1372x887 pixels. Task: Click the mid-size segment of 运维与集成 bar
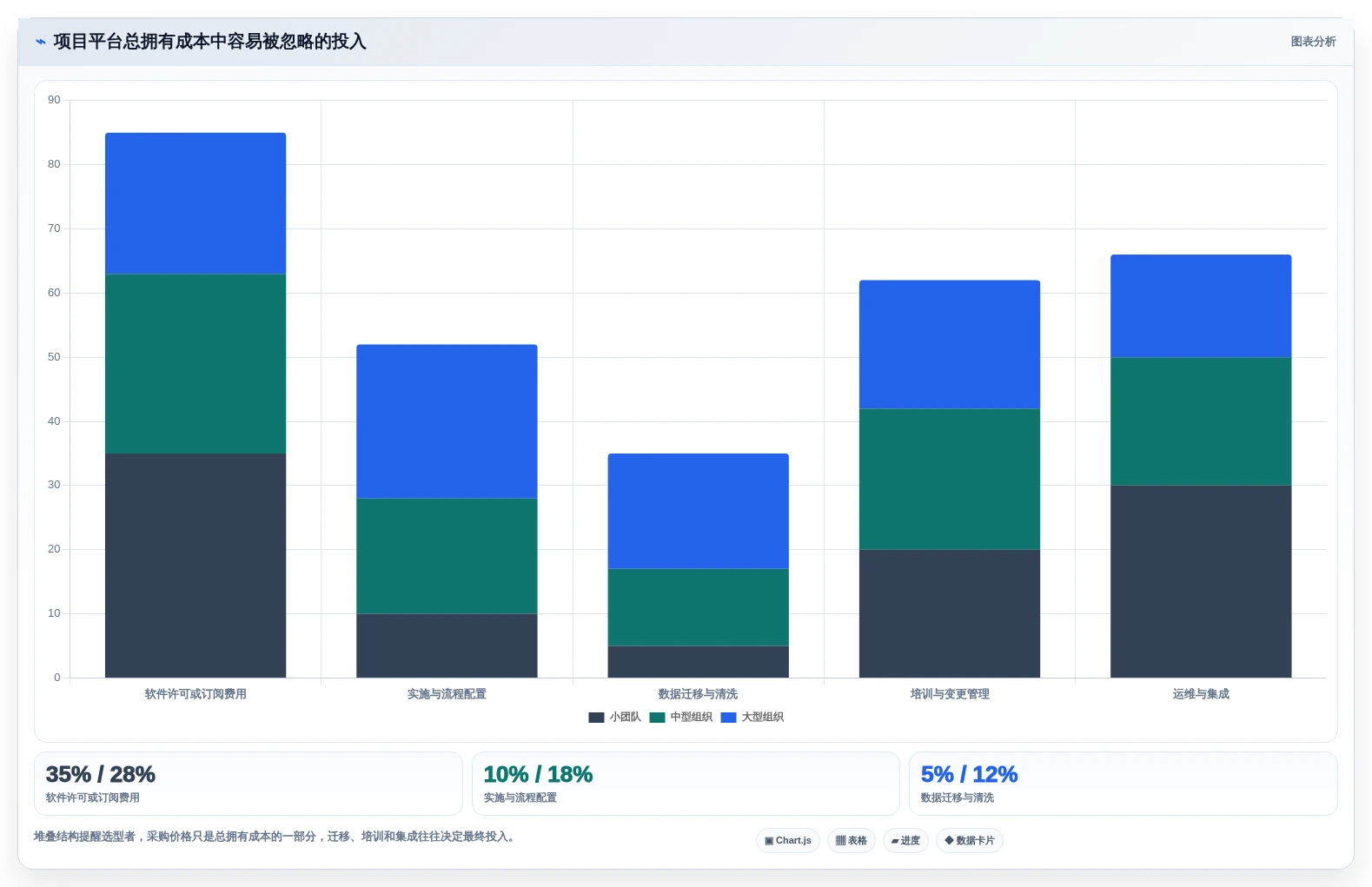tap(1201, 421)
